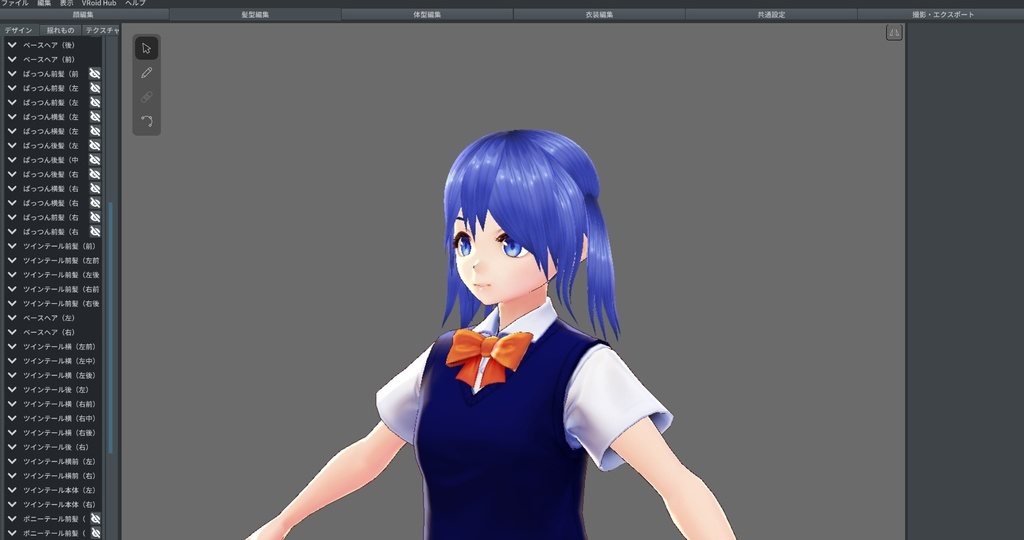Image resolution: width=1024 pixels, height=540 pixels.
Task: Toggle the mirror icon at viewport top right
Action: tap(894, 33)
